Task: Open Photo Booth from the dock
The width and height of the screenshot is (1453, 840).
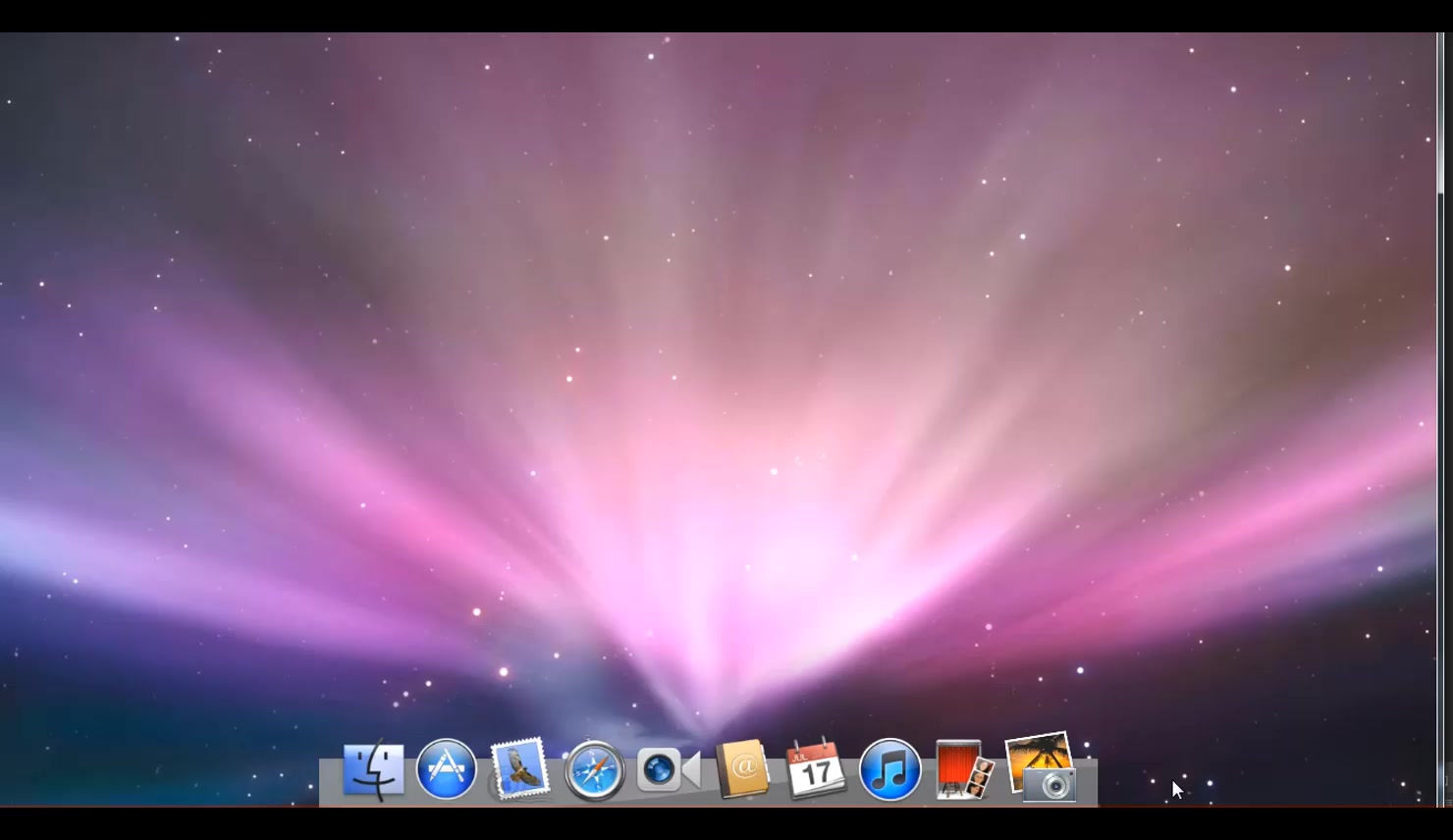Action: pos(964,769)
